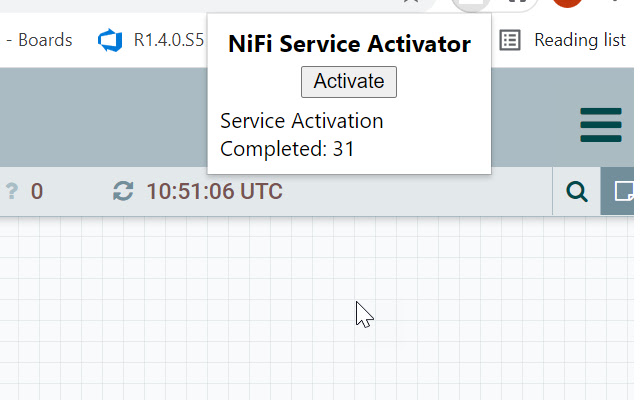Click the question mark status icon
The height and width of the screenshot is (400, 640).
point(12,191)
